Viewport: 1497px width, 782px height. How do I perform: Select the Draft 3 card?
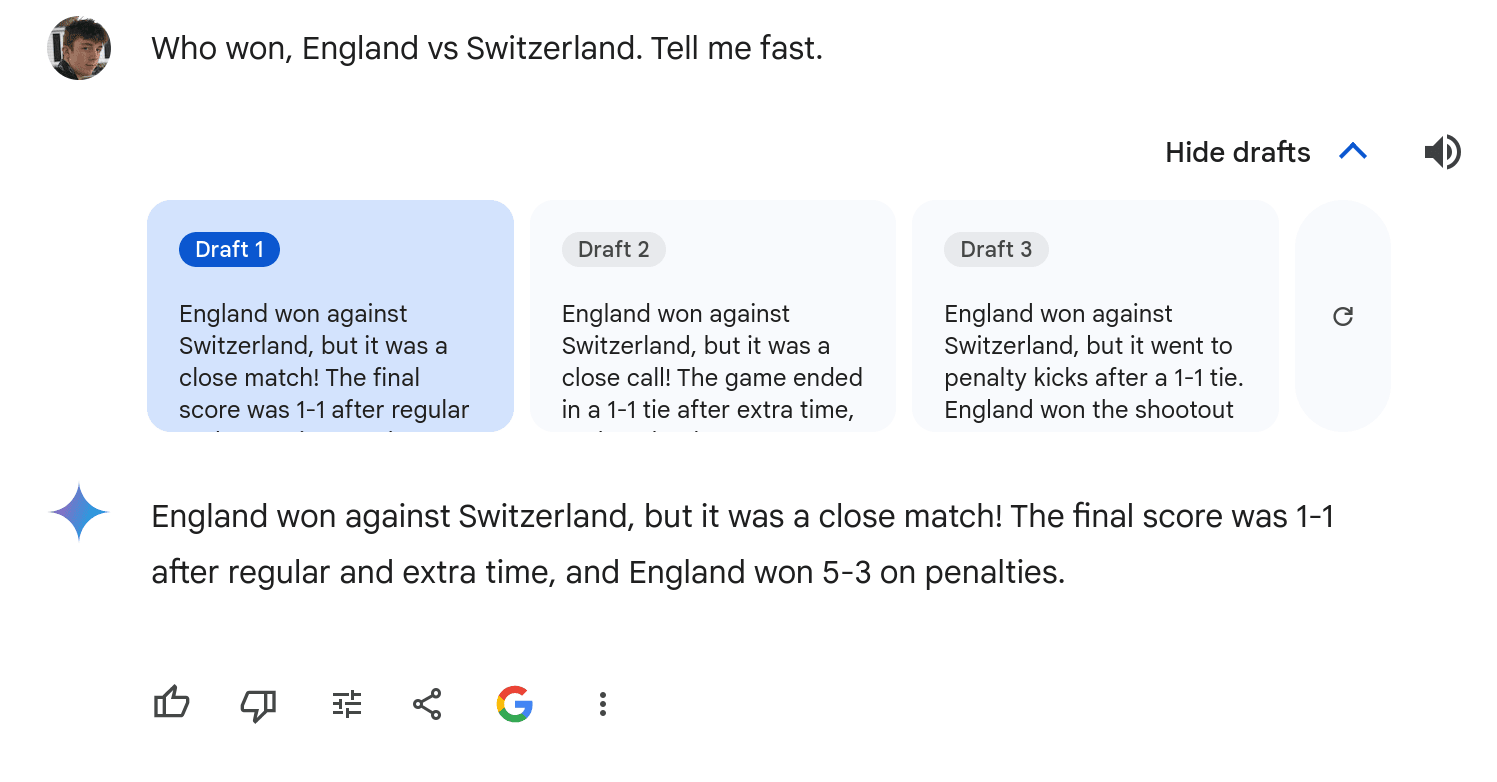point(1095,316)
